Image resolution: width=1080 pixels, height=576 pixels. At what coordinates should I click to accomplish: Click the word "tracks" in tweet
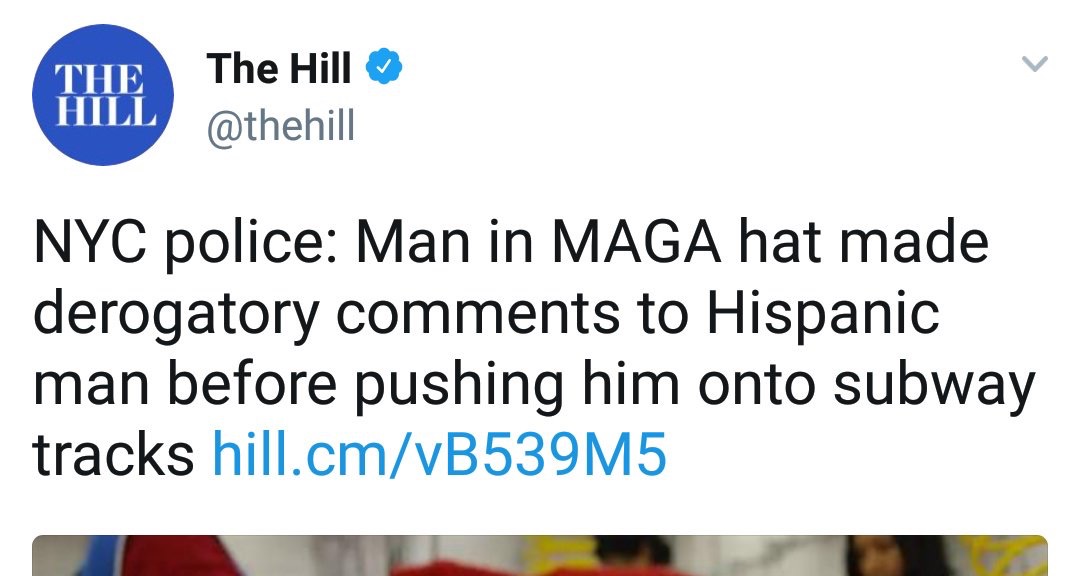pos(113,455)
